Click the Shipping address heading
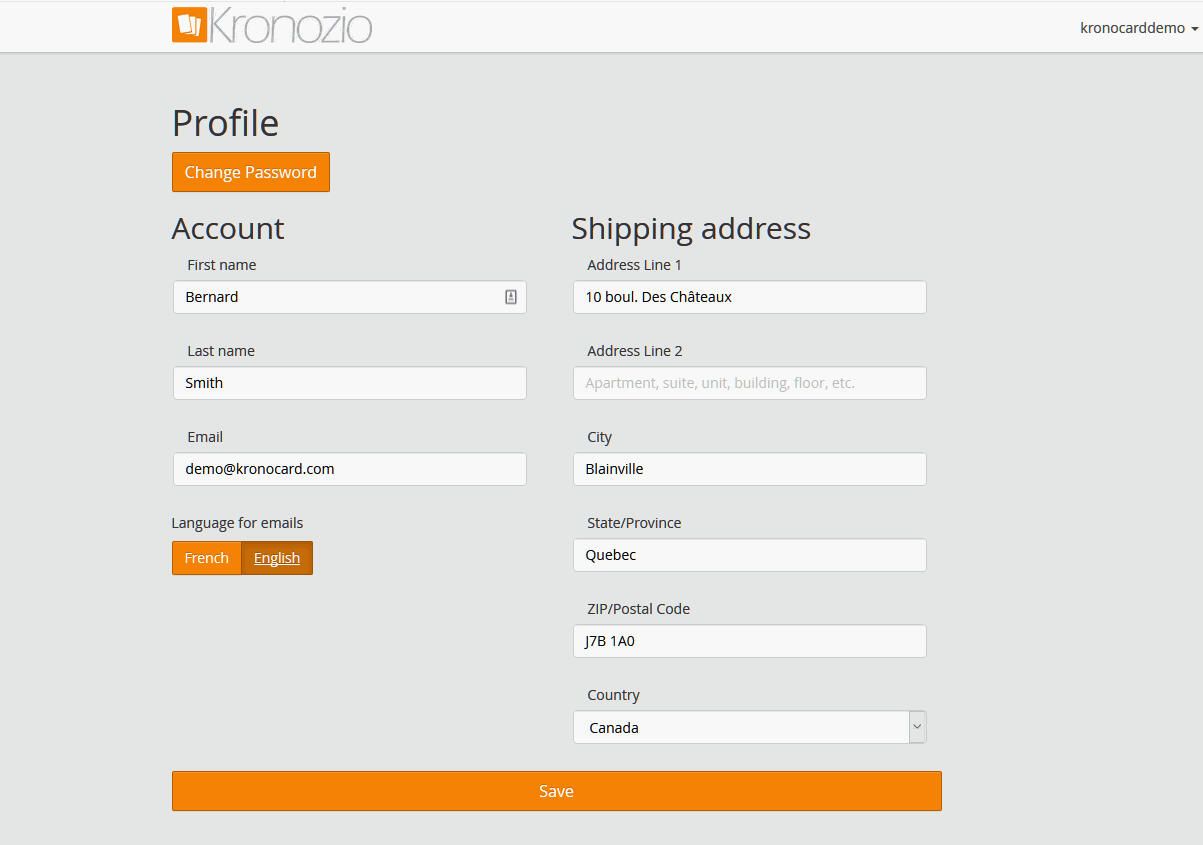The image size is (1203, 845). click(692, 228)
